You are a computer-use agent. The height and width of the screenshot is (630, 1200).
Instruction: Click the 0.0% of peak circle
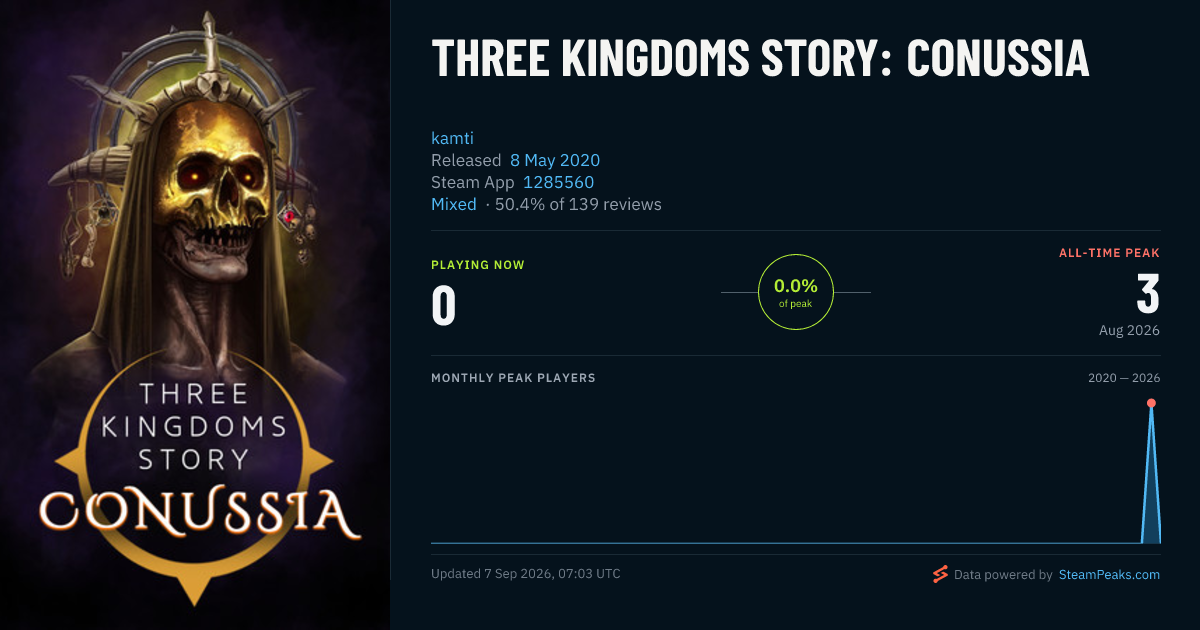796,292
